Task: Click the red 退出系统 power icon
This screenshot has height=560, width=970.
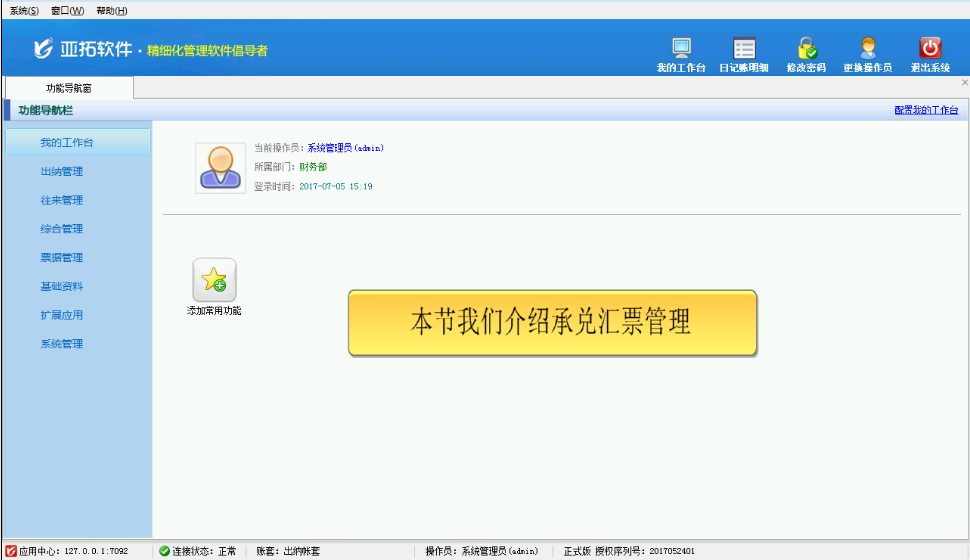Action: 930,48
